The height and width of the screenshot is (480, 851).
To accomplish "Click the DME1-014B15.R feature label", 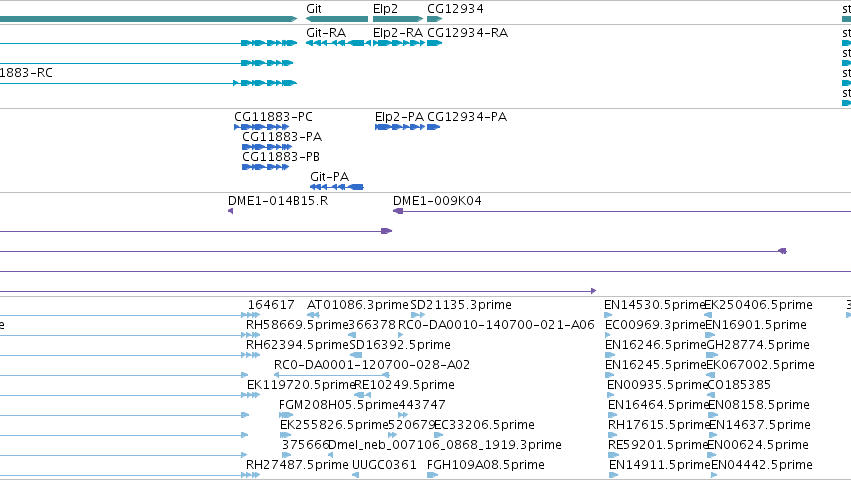I will pos(278,201).
